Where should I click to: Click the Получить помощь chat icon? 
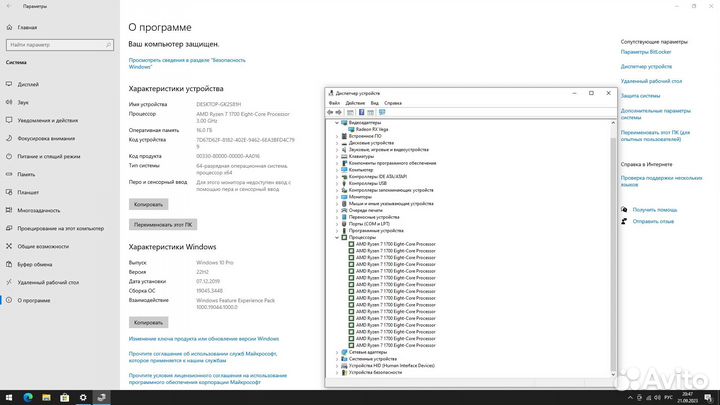(x=624, y=209)
